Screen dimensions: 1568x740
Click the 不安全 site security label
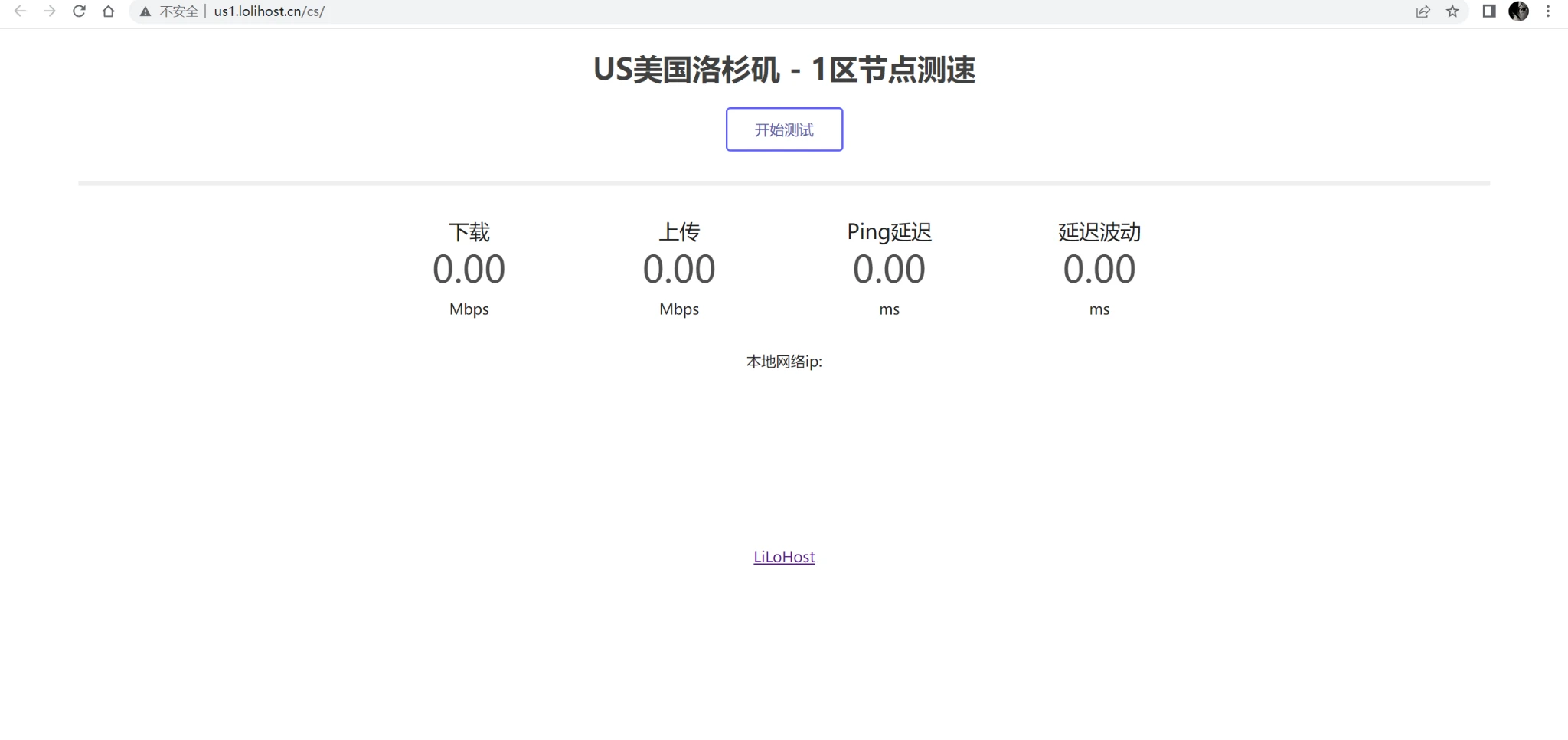click(x=178, y=11)
